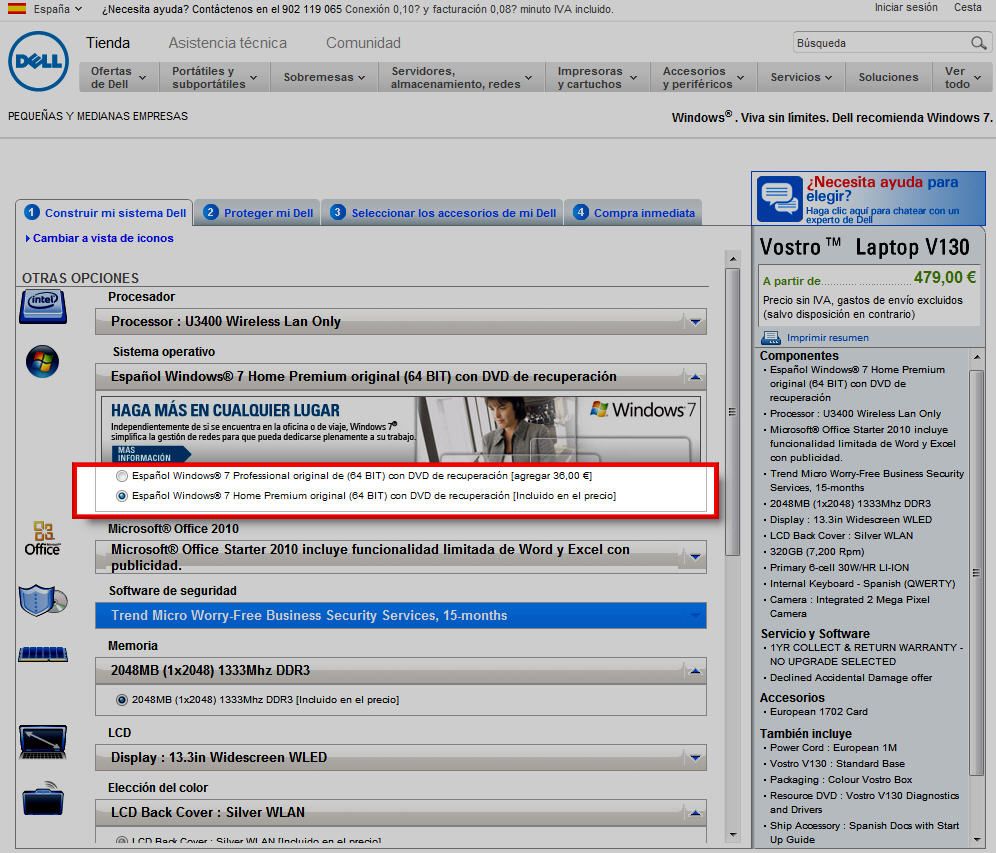
Task: Open the Portátiles y subportátiles menu
Action: click(213, 78)
